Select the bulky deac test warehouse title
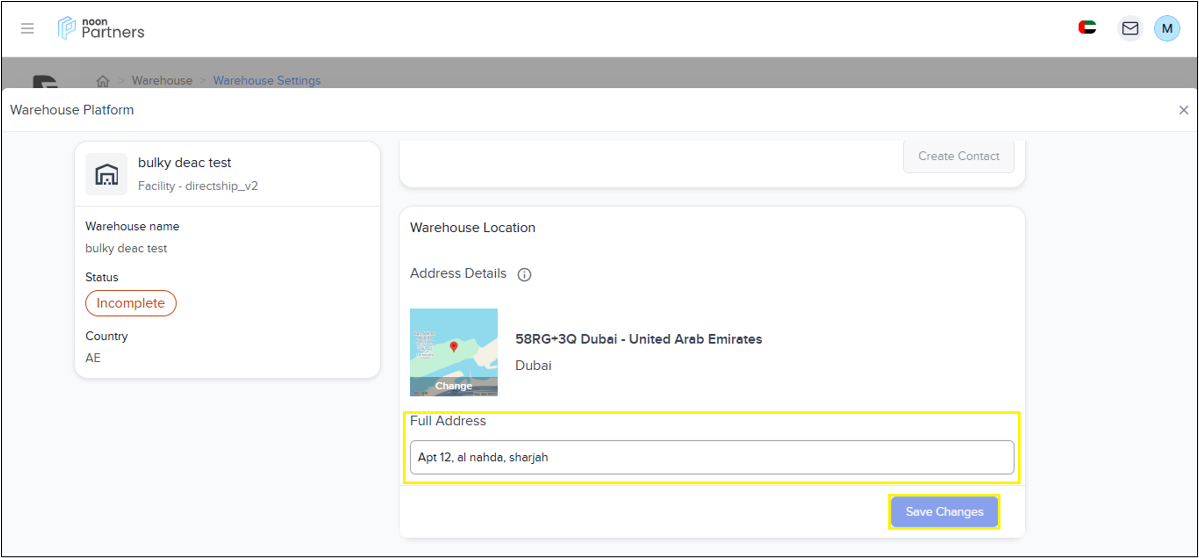Screen dimensions: 1199x558 click(x=185, y=162)
